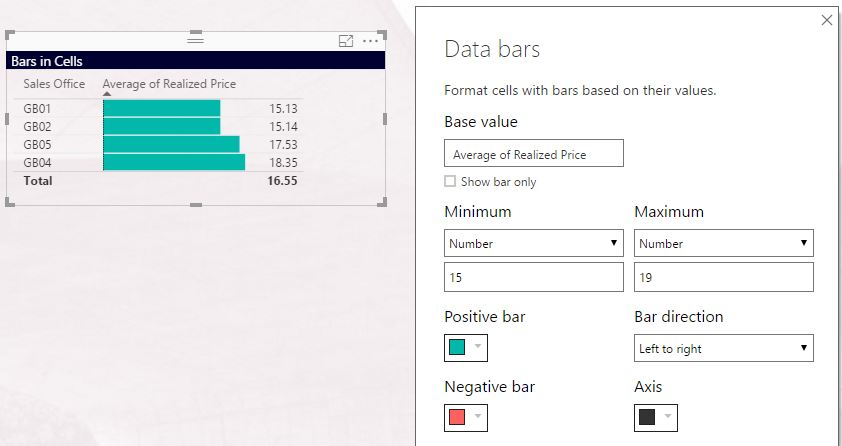The height and width of the screenshot is (446, 842).
Task: Click the value 15.14
Action: pos(284,127)
